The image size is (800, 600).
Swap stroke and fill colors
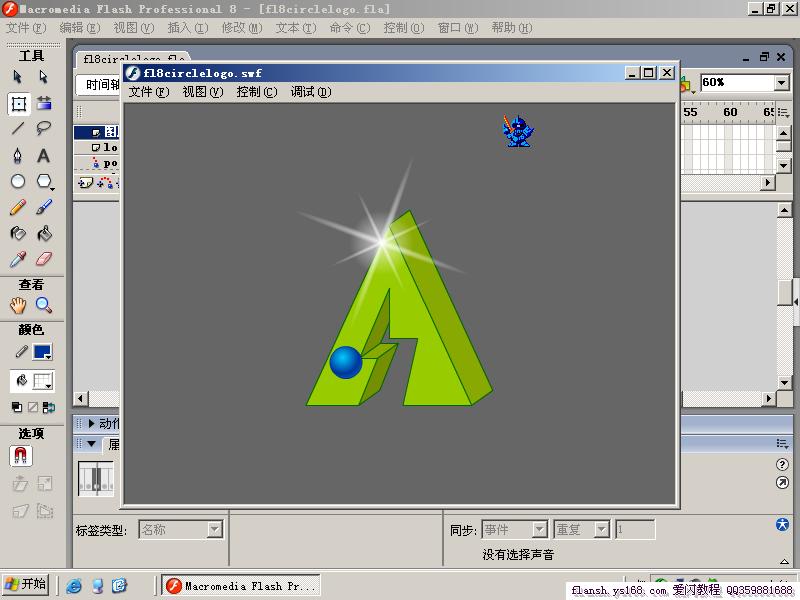tap(49, 407)
